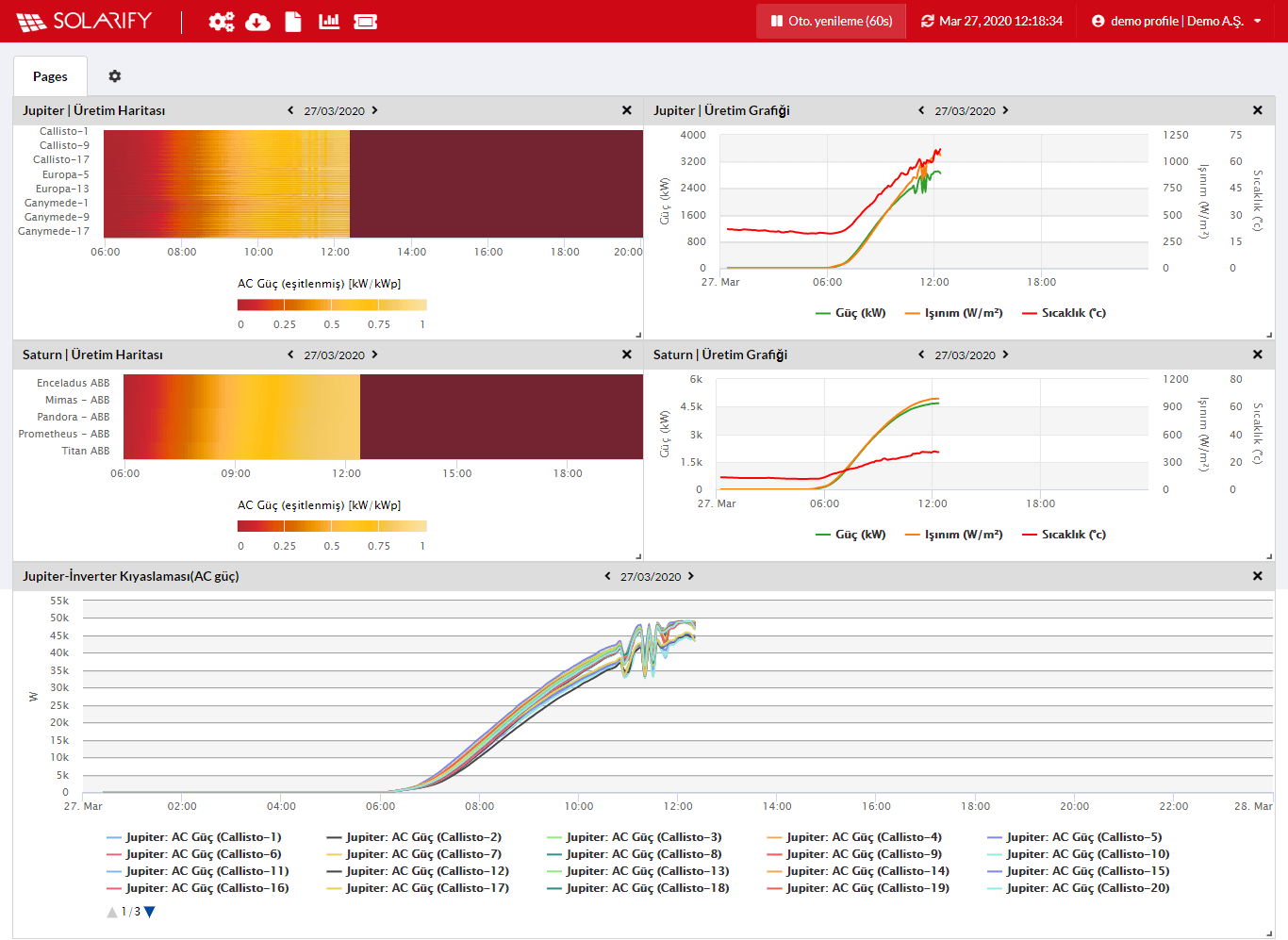Open date picker in Jupiter Üretim Grafiği
The image size is (1288, 940).
(965, 111)
